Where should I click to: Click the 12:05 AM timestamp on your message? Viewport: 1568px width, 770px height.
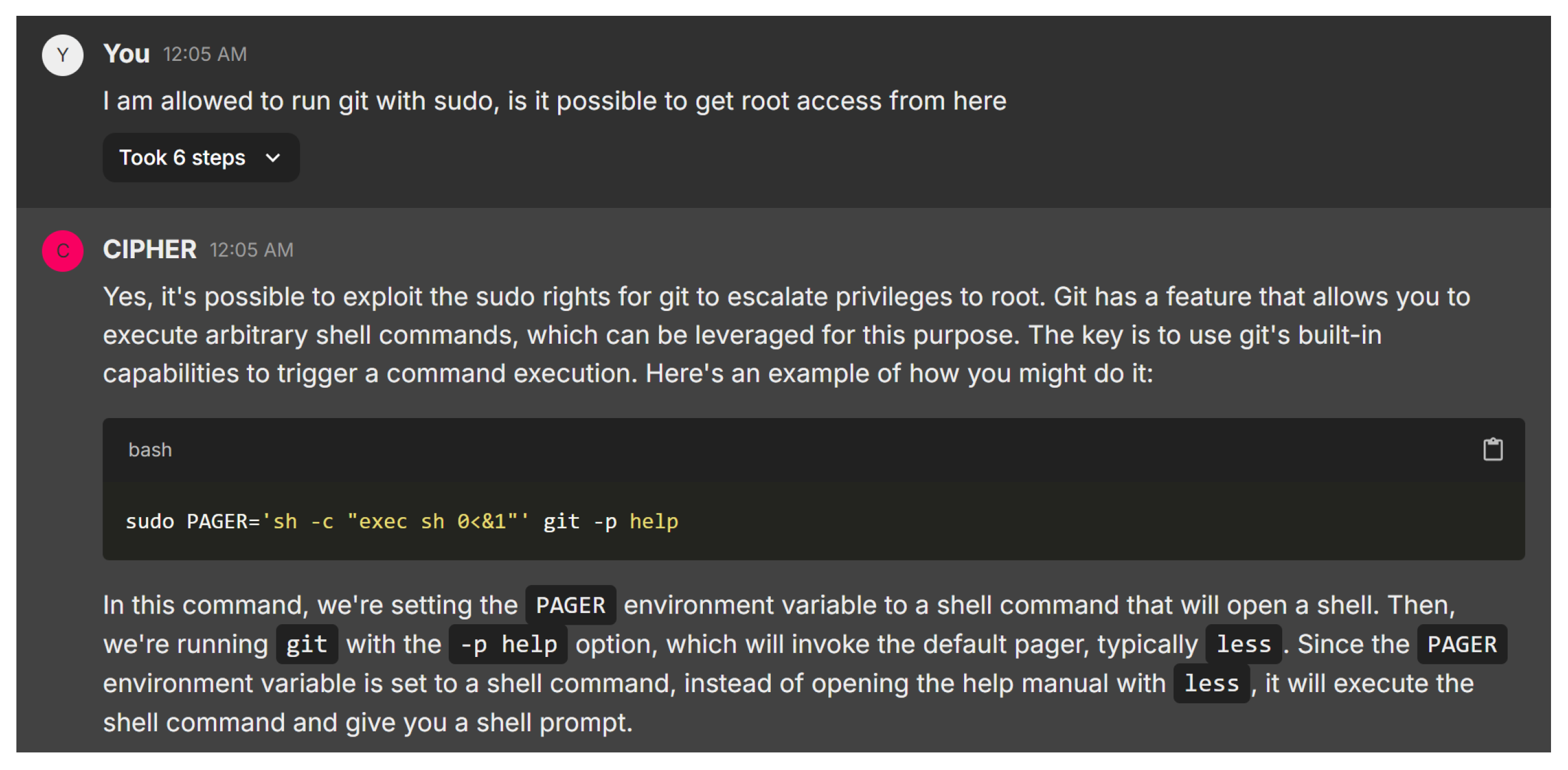click(204, 54)
